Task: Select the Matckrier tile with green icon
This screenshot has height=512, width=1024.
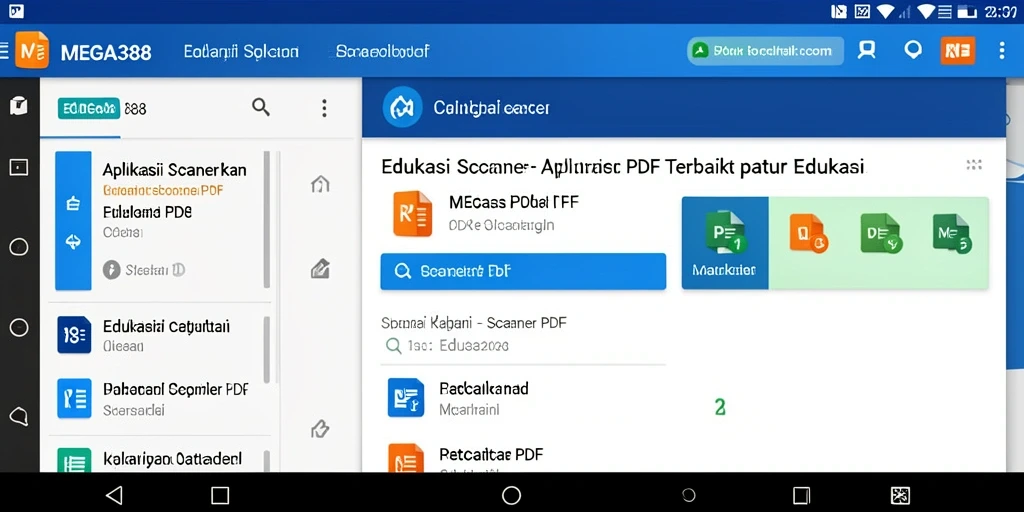Action: tap(725, 243)
